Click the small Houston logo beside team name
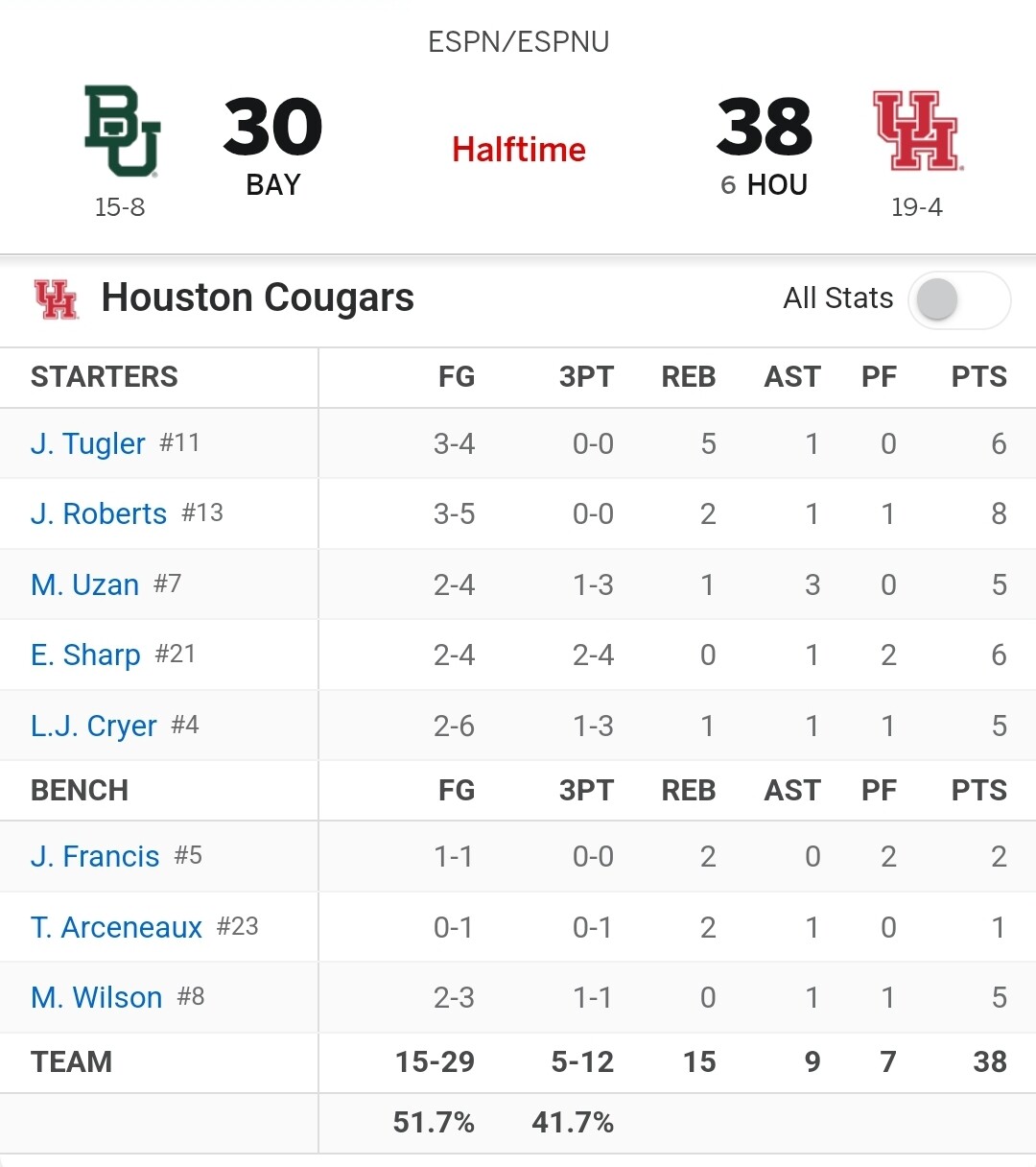This screenshot has height=1167, width=1036. coord(56,298)
